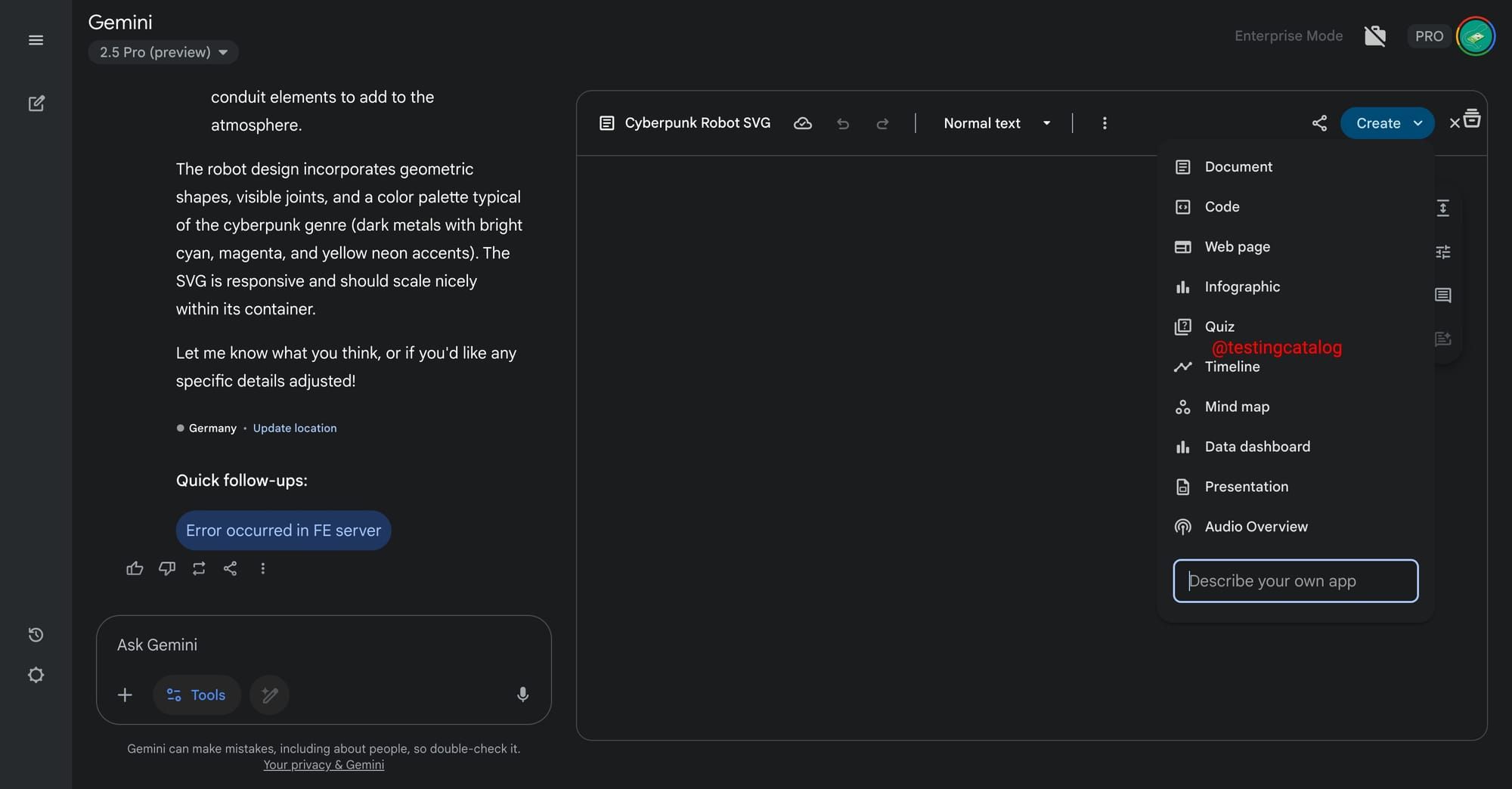The width and height of the screenshot is (1512, 789).
Task: Undo the last canvas edit
Action: click(843, 123)
